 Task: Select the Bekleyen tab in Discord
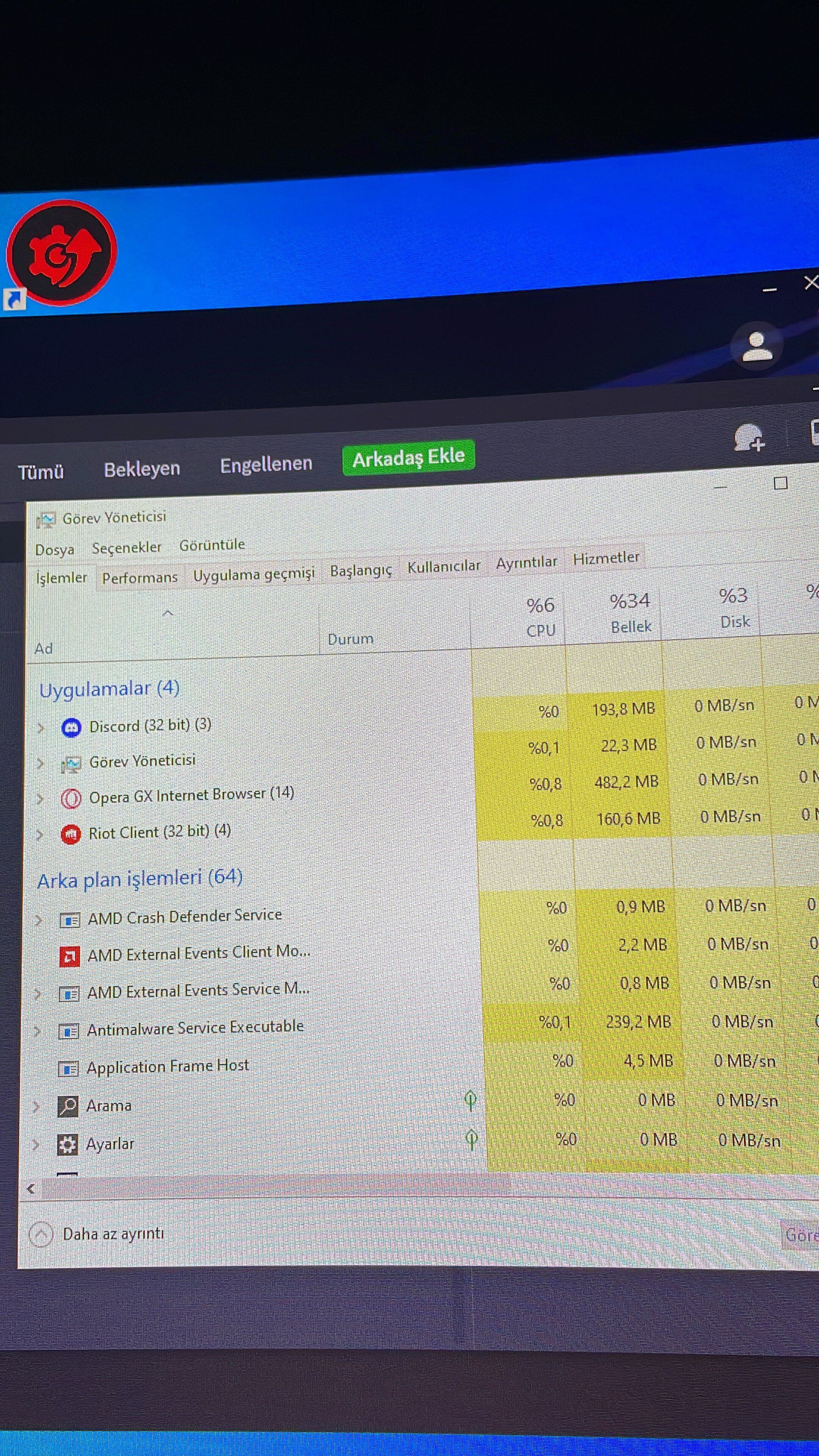coord(142,469)
